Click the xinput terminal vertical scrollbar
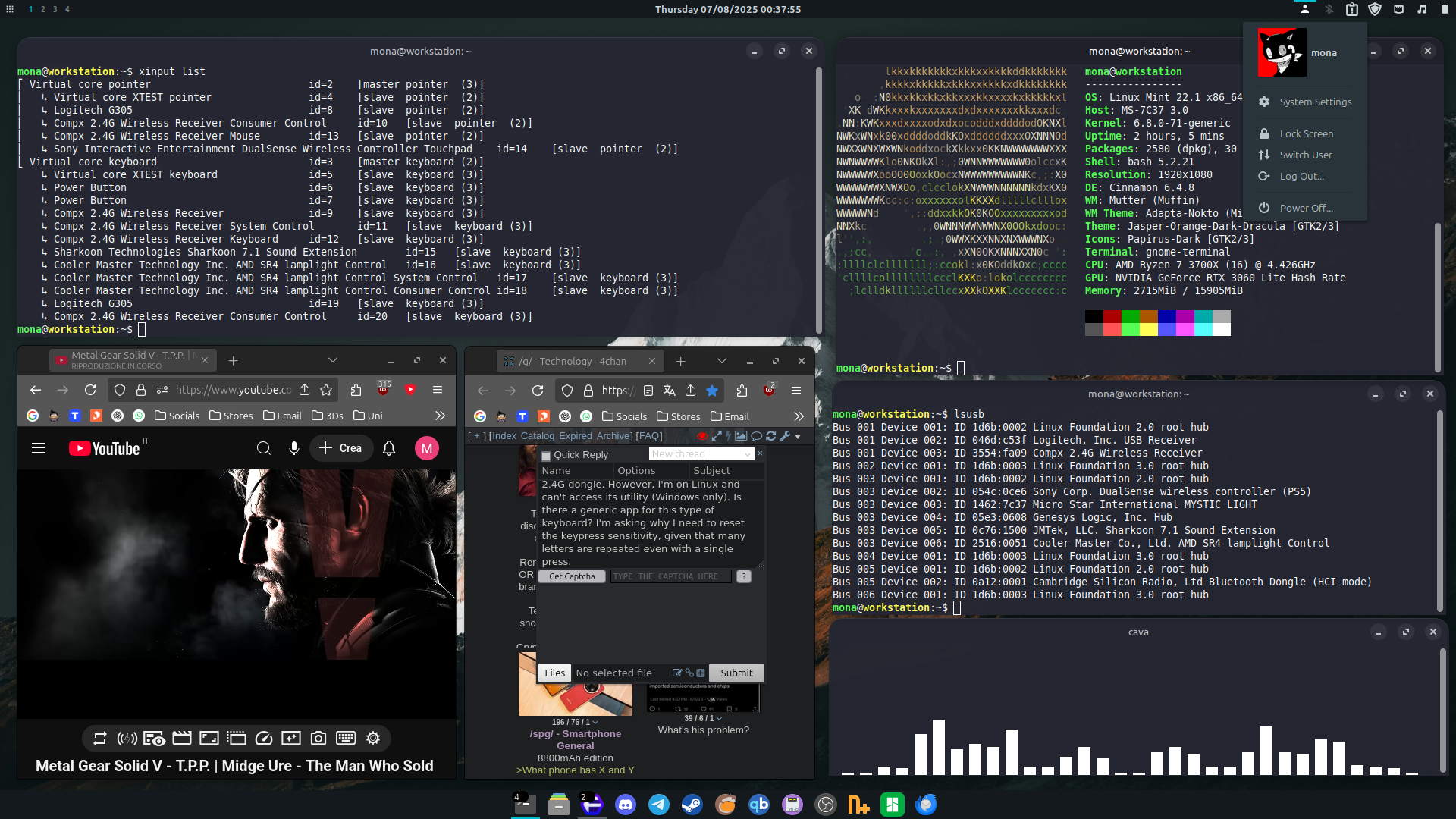 pos(819,200)
